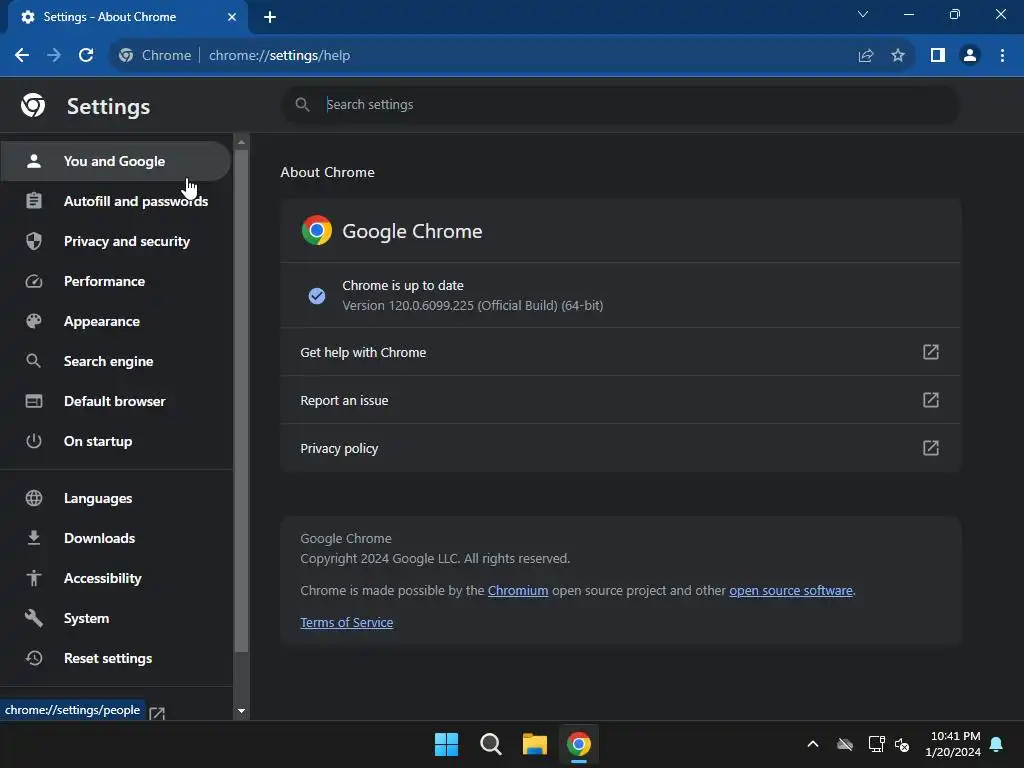Click the Appearance palette icon
The width and height of the screenshot is (1024, 768).
click(x=34, y=321)
